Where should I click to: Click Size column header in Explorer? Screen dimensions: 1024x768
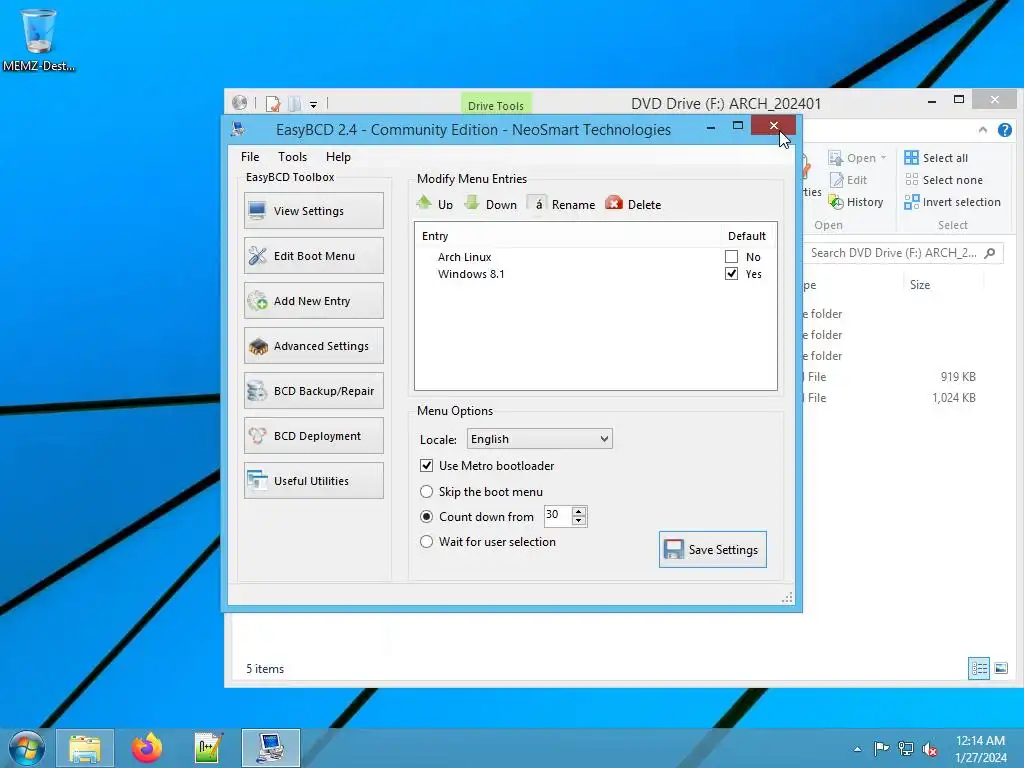click(920, 285)
